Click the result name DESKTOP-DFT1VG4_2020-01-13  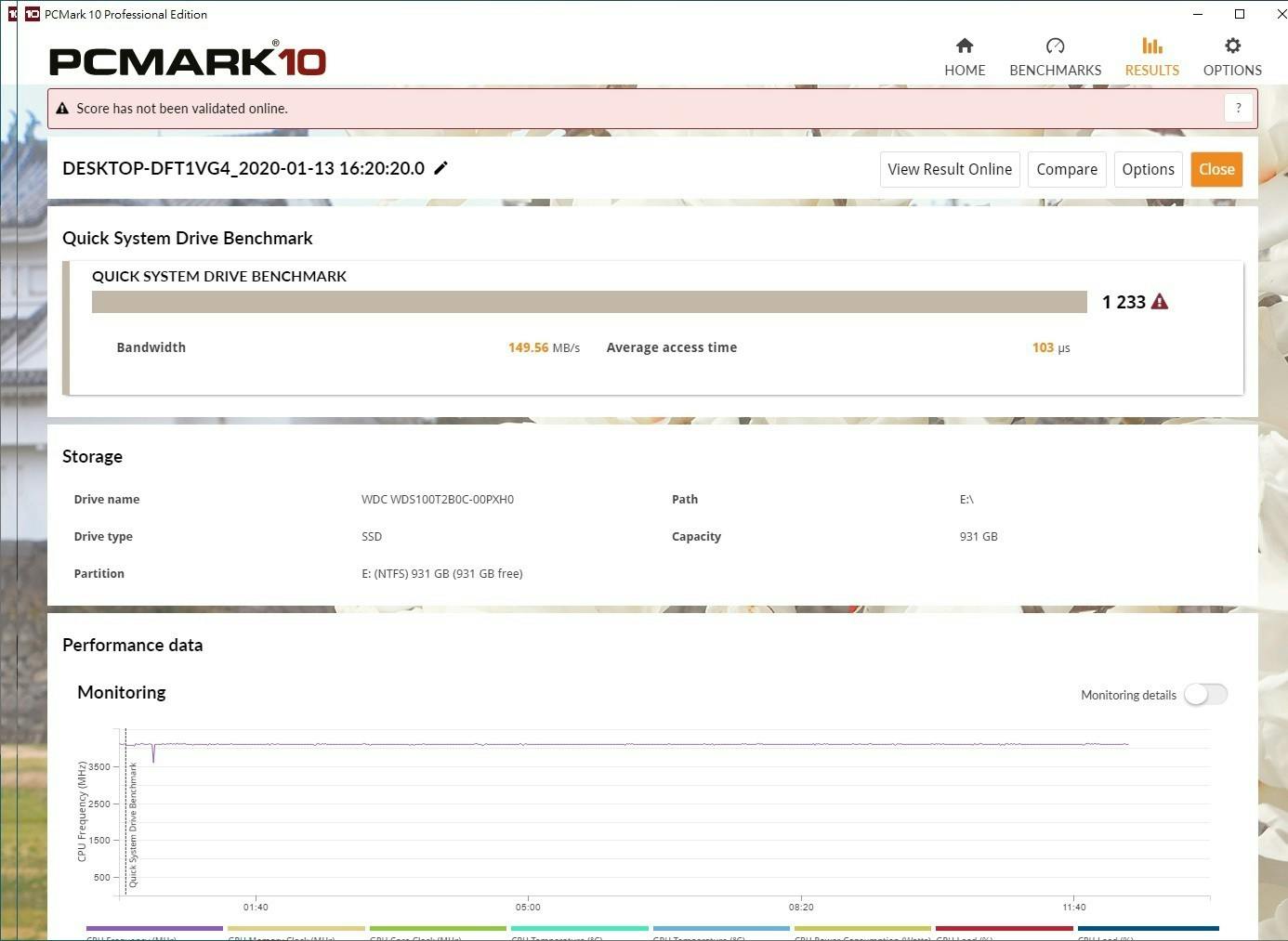coord(243,168)
